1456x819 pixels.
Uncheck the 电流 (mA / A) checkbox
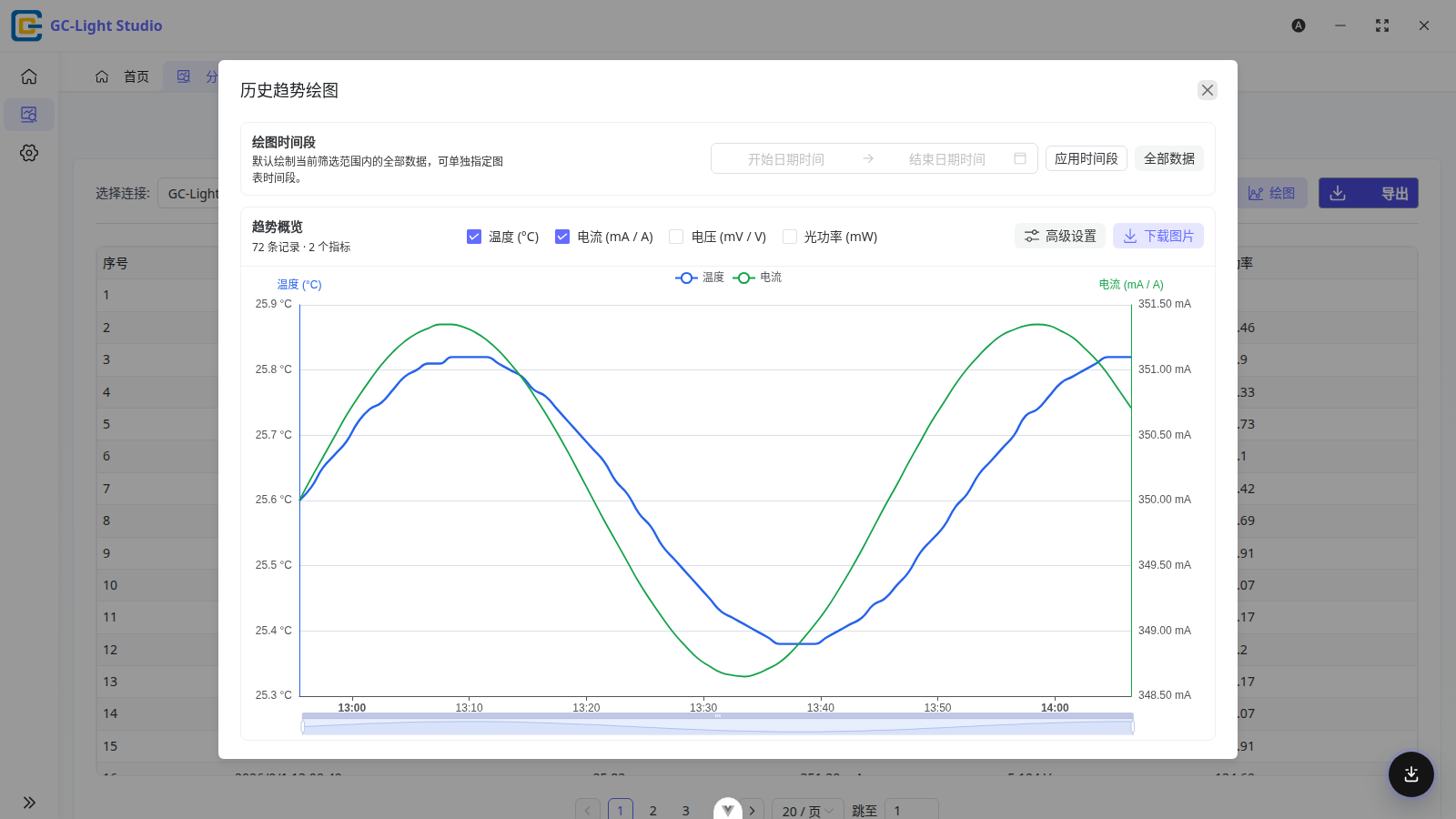pyautogui.click(x=562, y=237)
